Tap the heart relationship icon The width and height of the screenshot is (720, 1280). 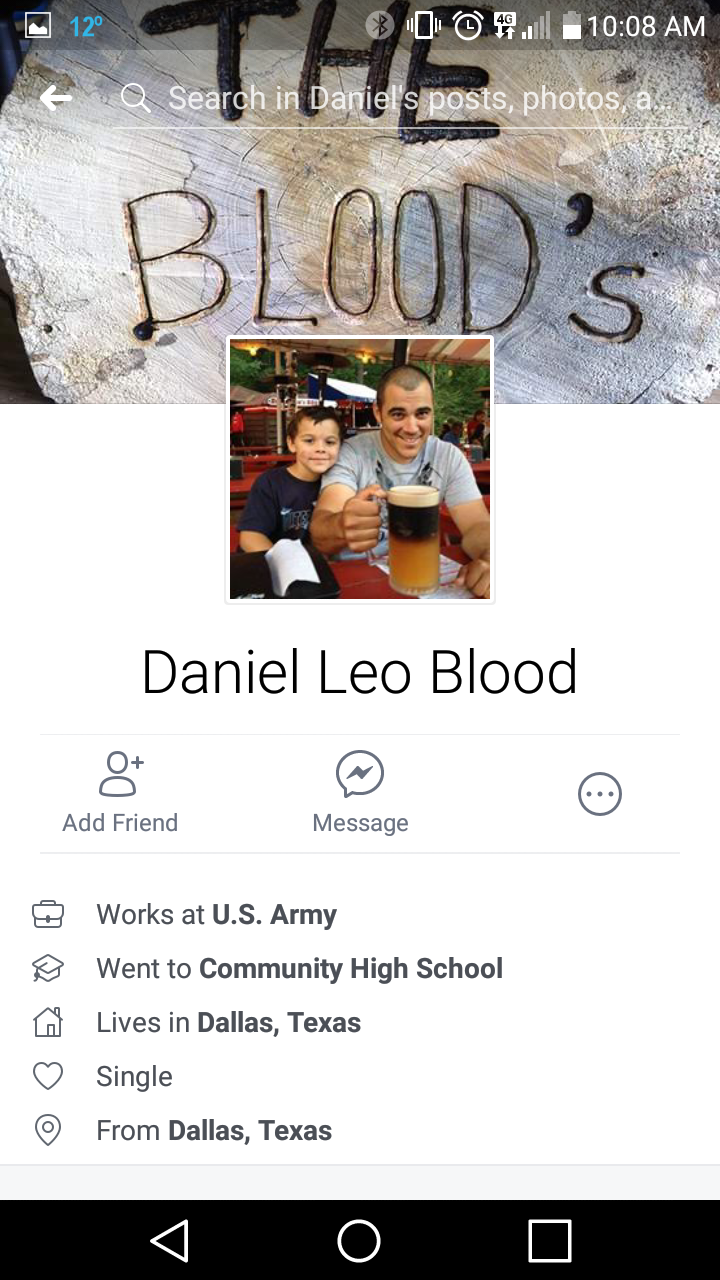coord(48,1076)
